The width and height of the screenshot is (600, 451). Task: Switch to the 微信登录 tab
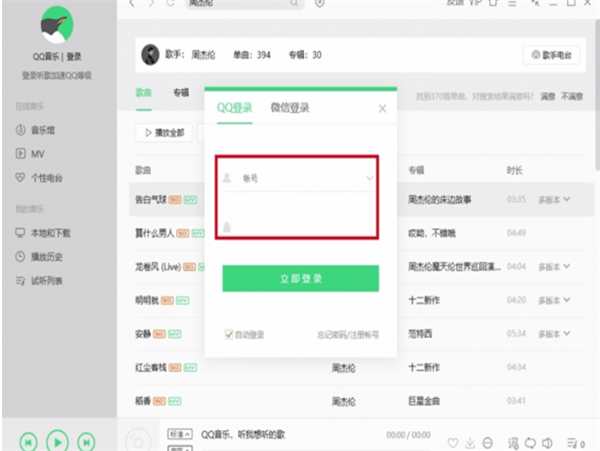click(290, 108)
